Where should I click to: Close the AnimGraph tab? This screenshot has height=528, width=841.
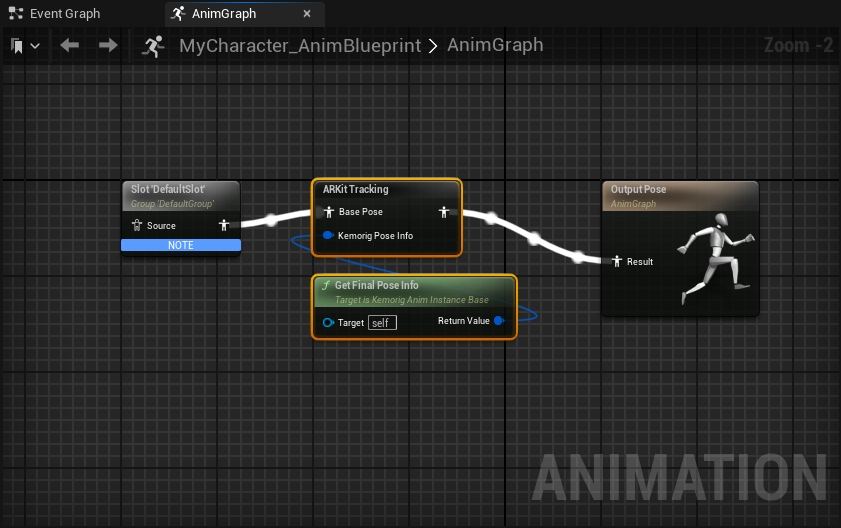tap(307, 14)
